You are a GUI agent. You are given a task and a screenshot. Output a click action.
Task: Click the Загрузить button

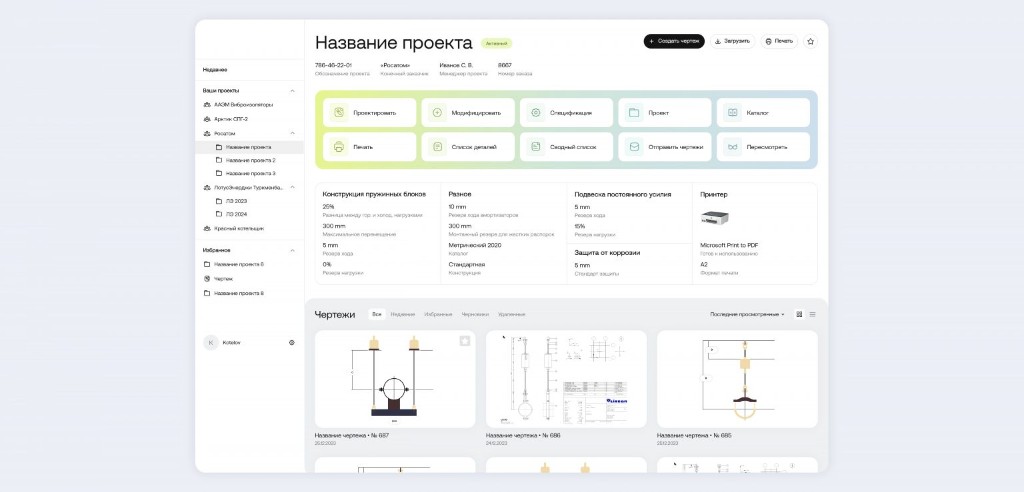pos(732,41)
